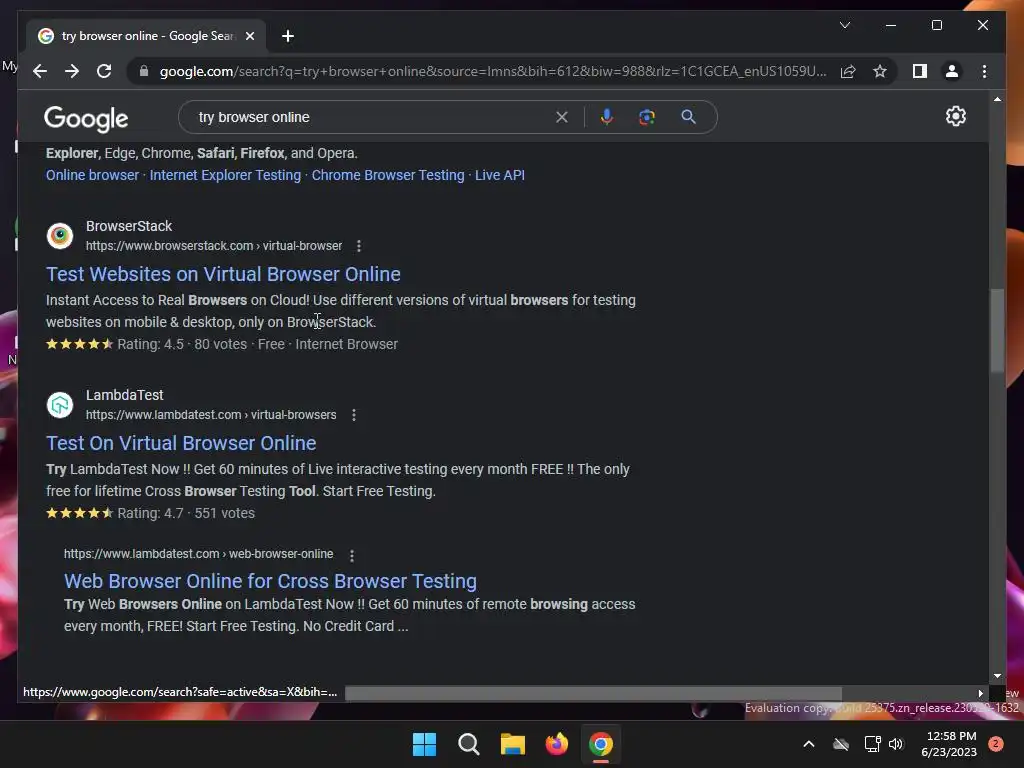Select the 'try browser online' tab
Image resolution: width=1024 pixels, height=768 pixels.
pyautogui.click(x=145, y=36)
